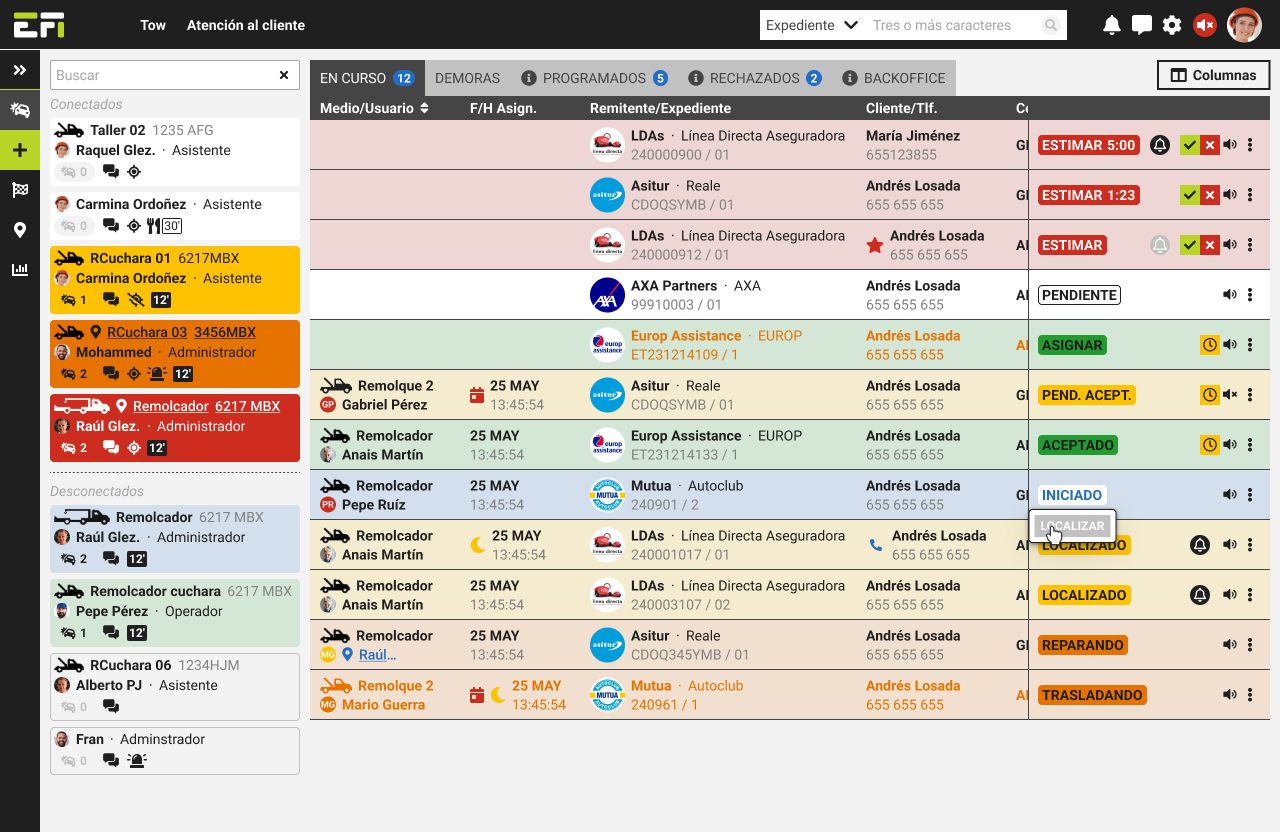
Task: Toggle bell on LOCALIZADO row 240003107 / 02
Action: point(1199,595)
